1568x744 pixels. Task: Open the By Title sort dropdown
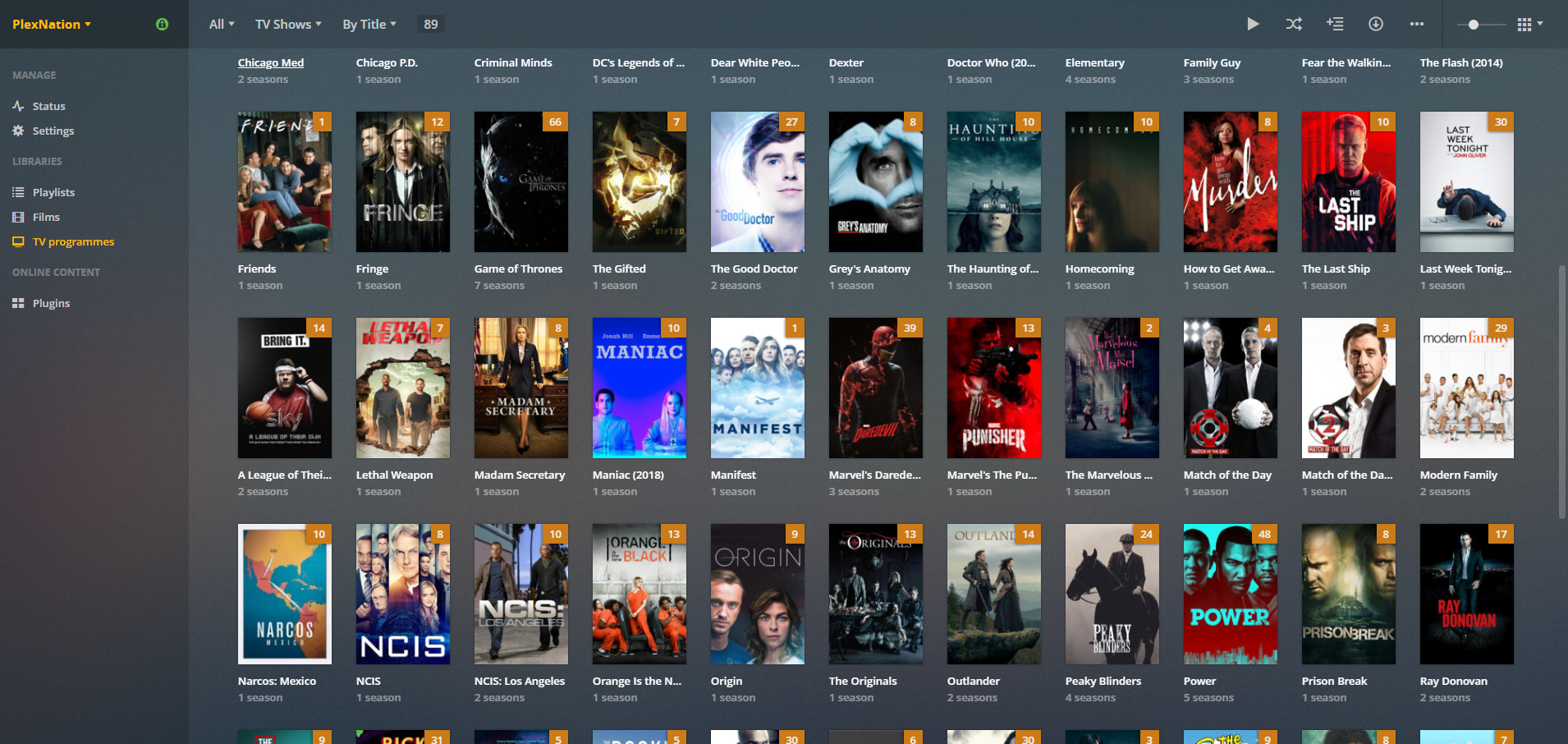(x=369, y=24)
